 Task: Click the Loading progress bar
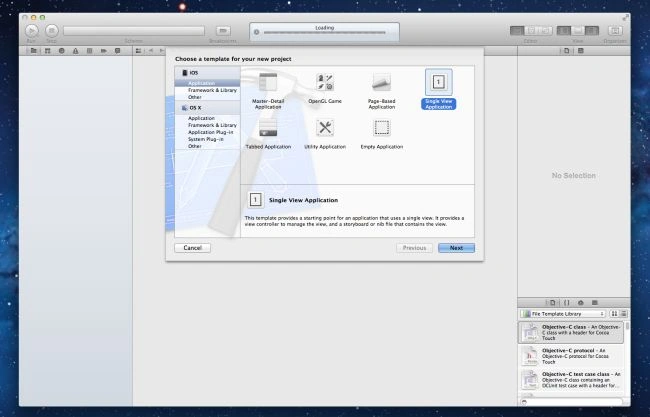click(325, 32)
